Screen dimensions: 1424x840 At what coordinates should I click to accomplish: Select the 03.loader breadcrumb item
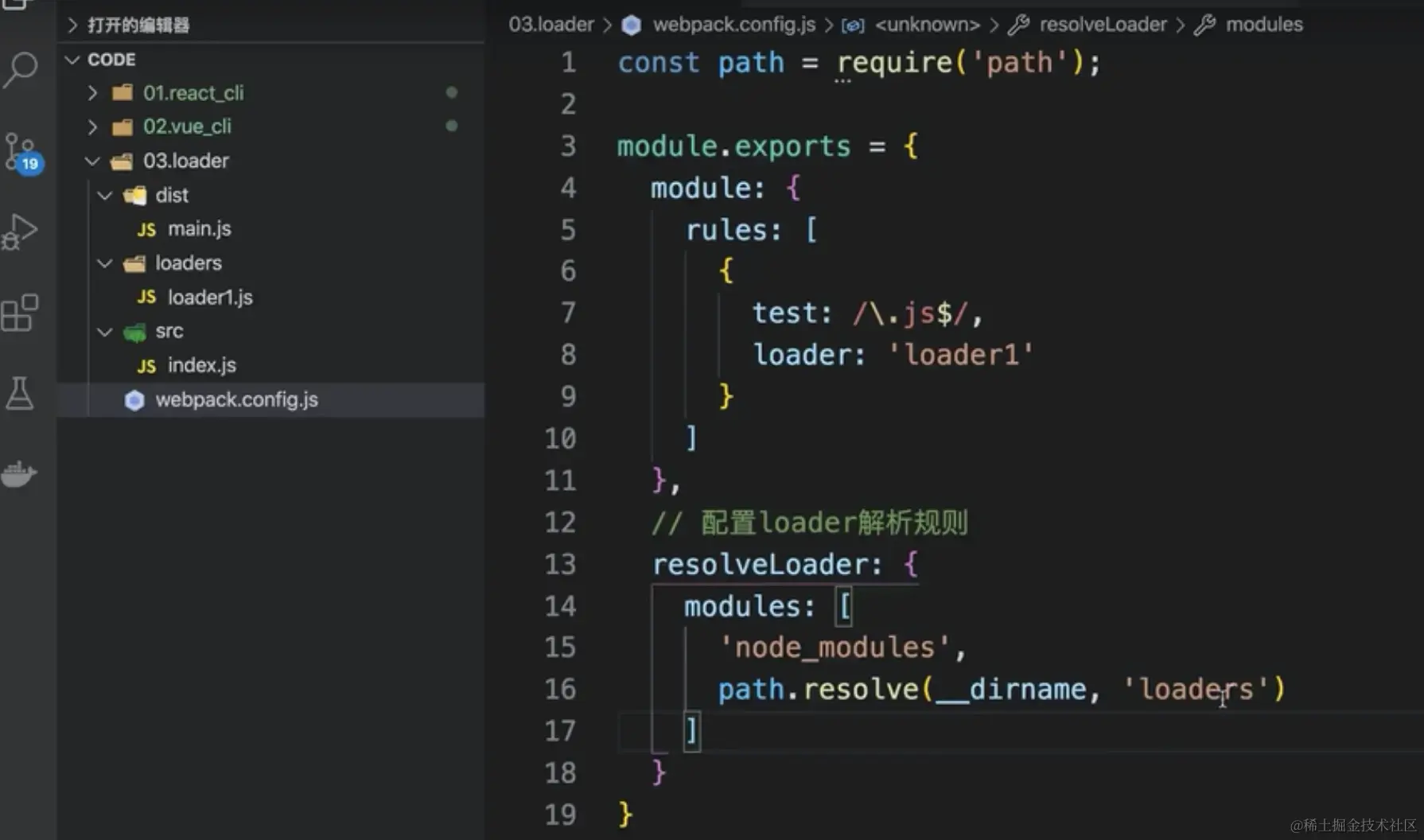551,25
